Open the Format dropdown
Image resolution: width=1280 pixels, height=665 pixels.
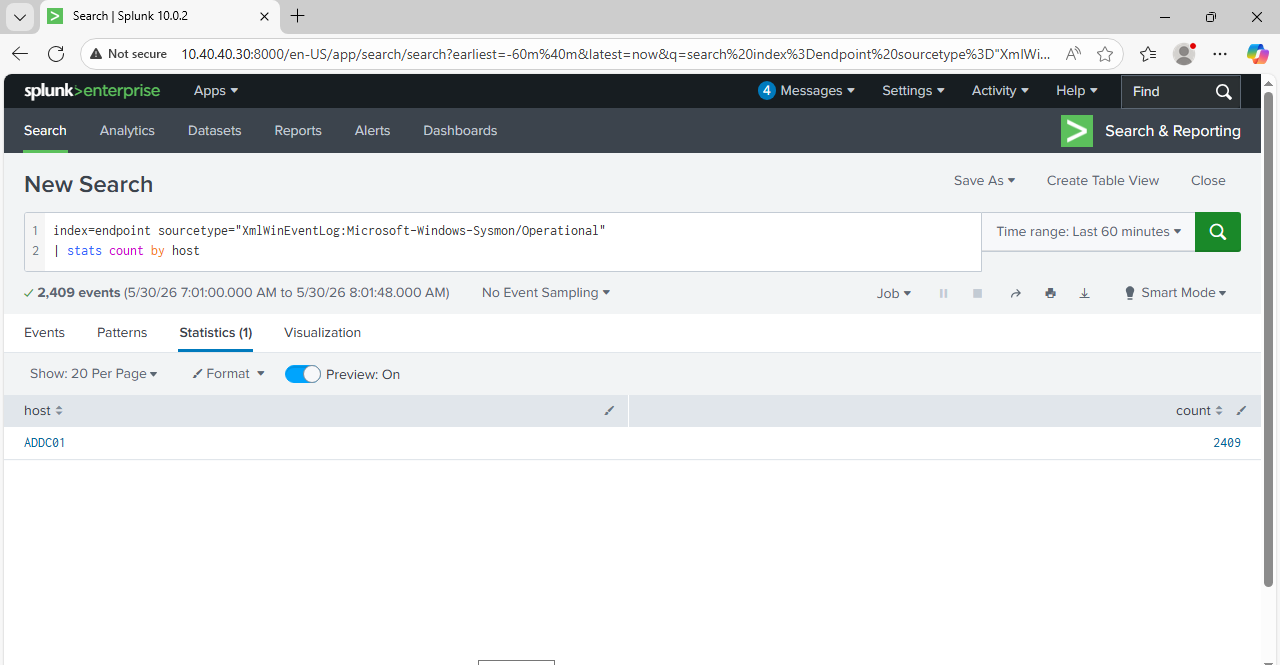[x=228, y=374]
